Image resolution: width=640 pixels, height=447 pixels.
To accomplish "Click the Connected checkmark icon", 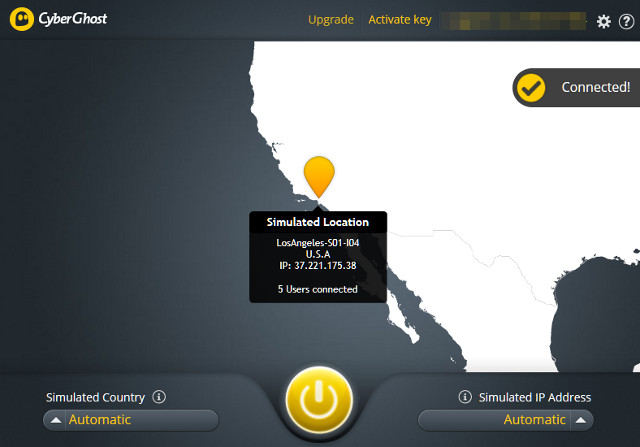I will [531, 87].
